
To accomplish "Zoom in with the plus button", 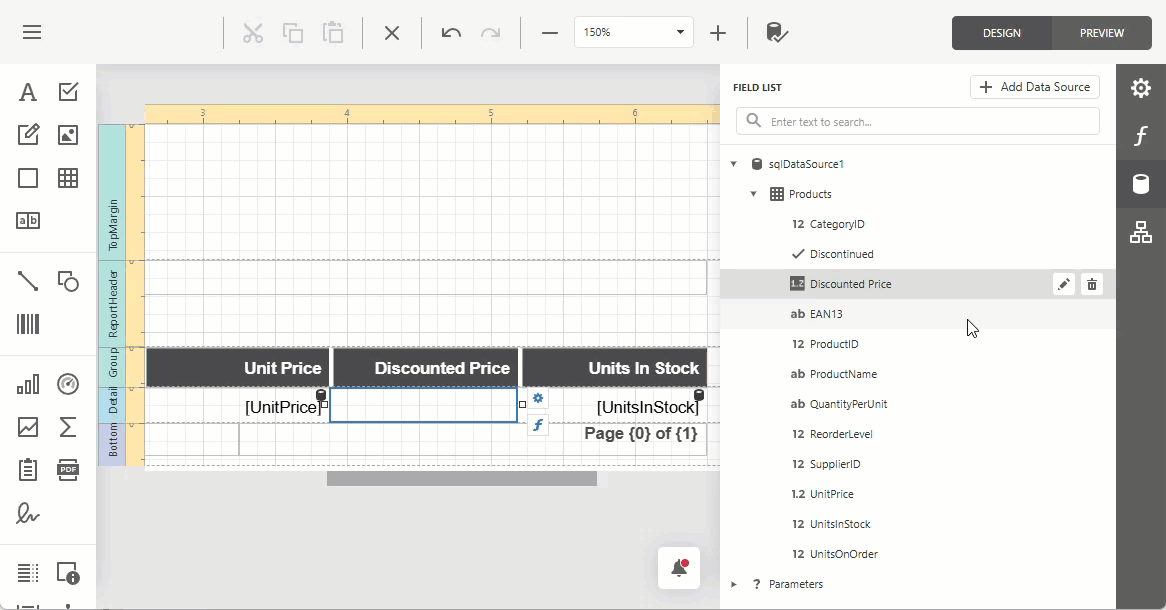I will (718, 33).
